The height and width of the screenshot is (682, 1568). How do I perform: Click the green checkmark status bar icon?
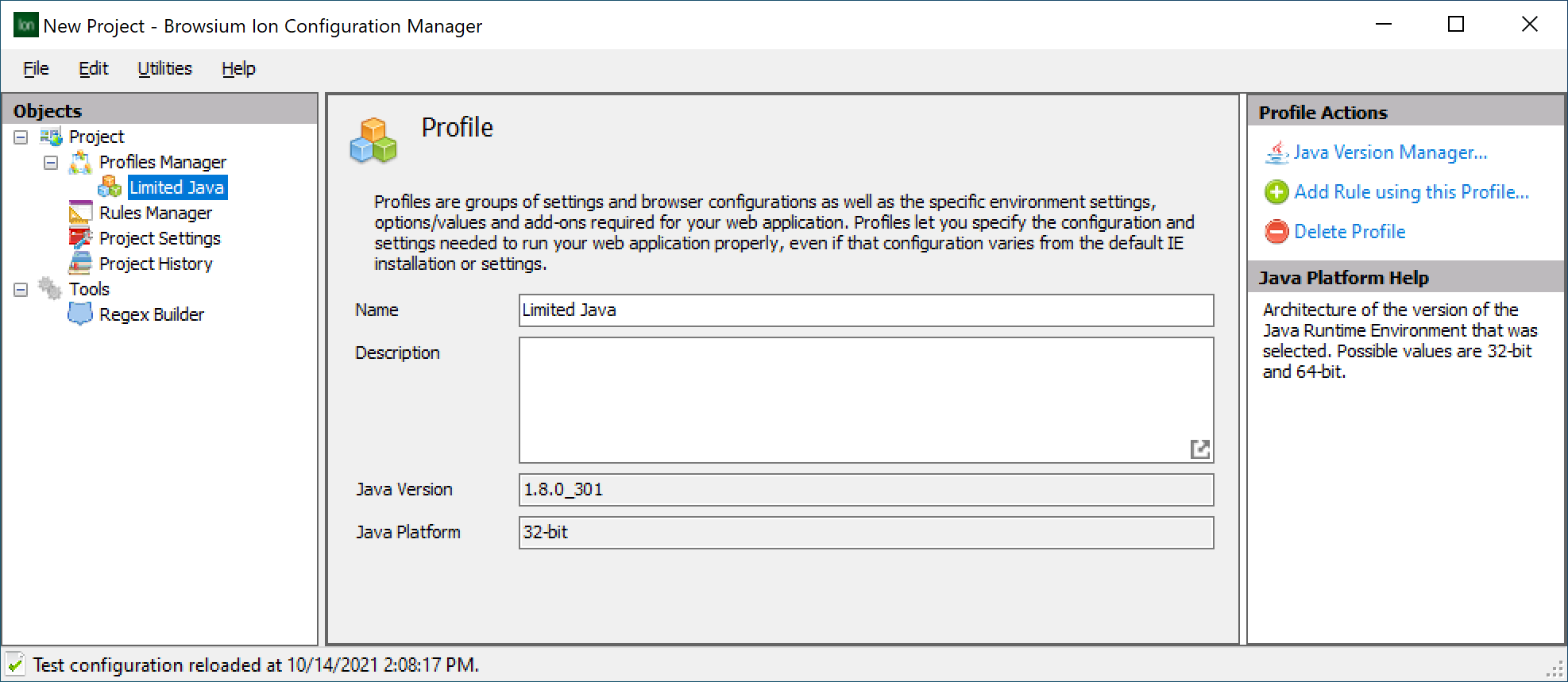[15, 665]
